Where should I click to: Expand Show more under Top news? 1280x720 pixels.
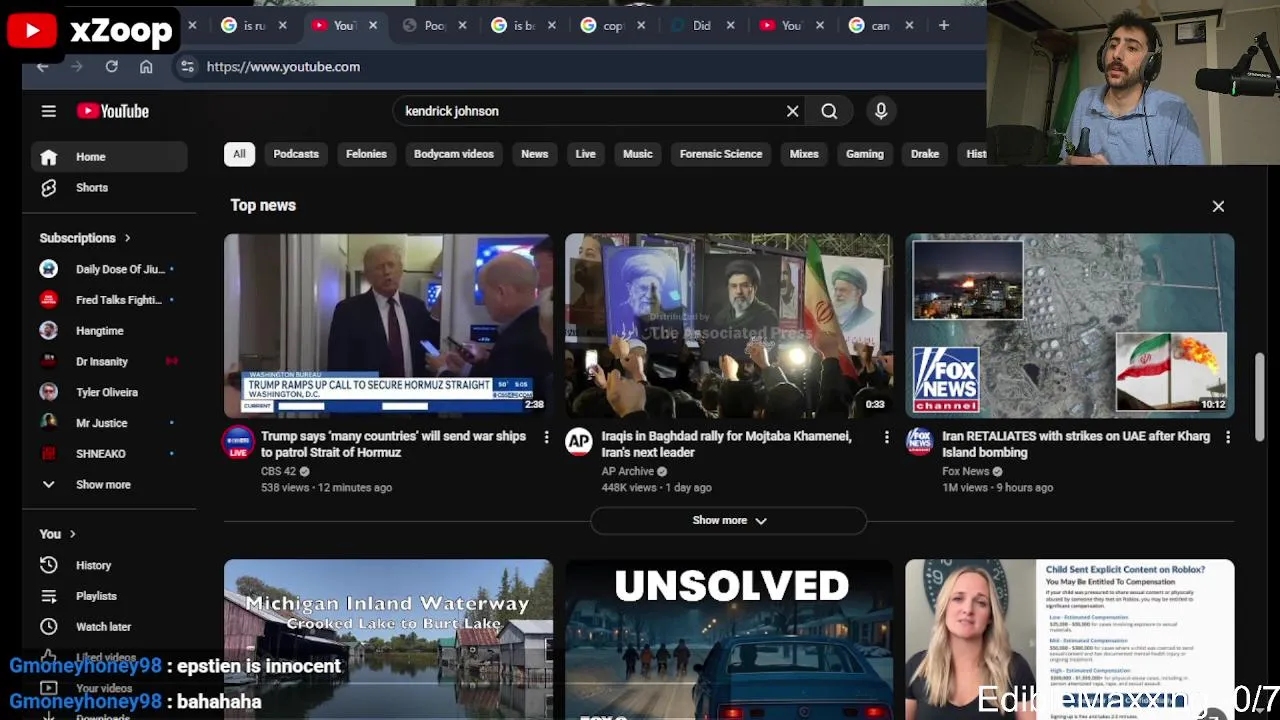729,520
